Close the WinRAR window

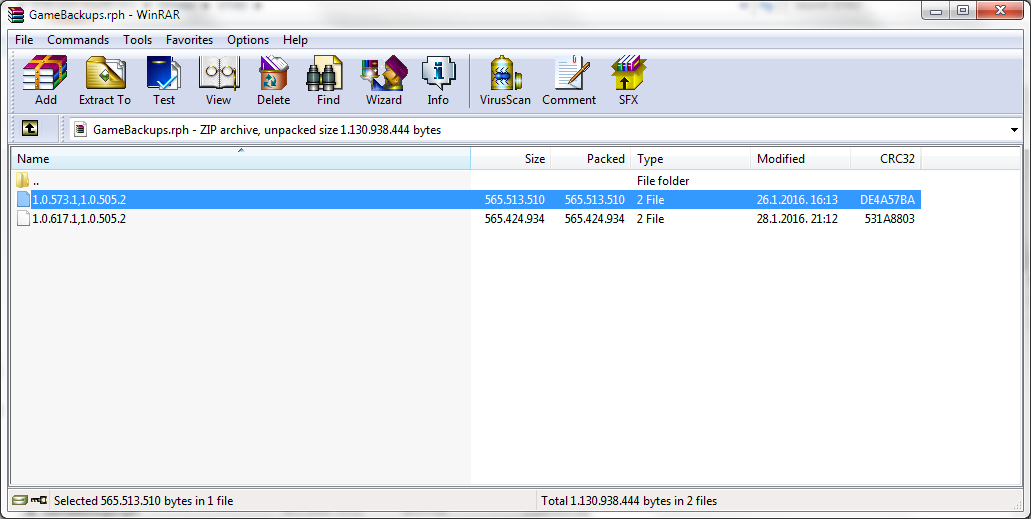click(x=1000, y=11)
